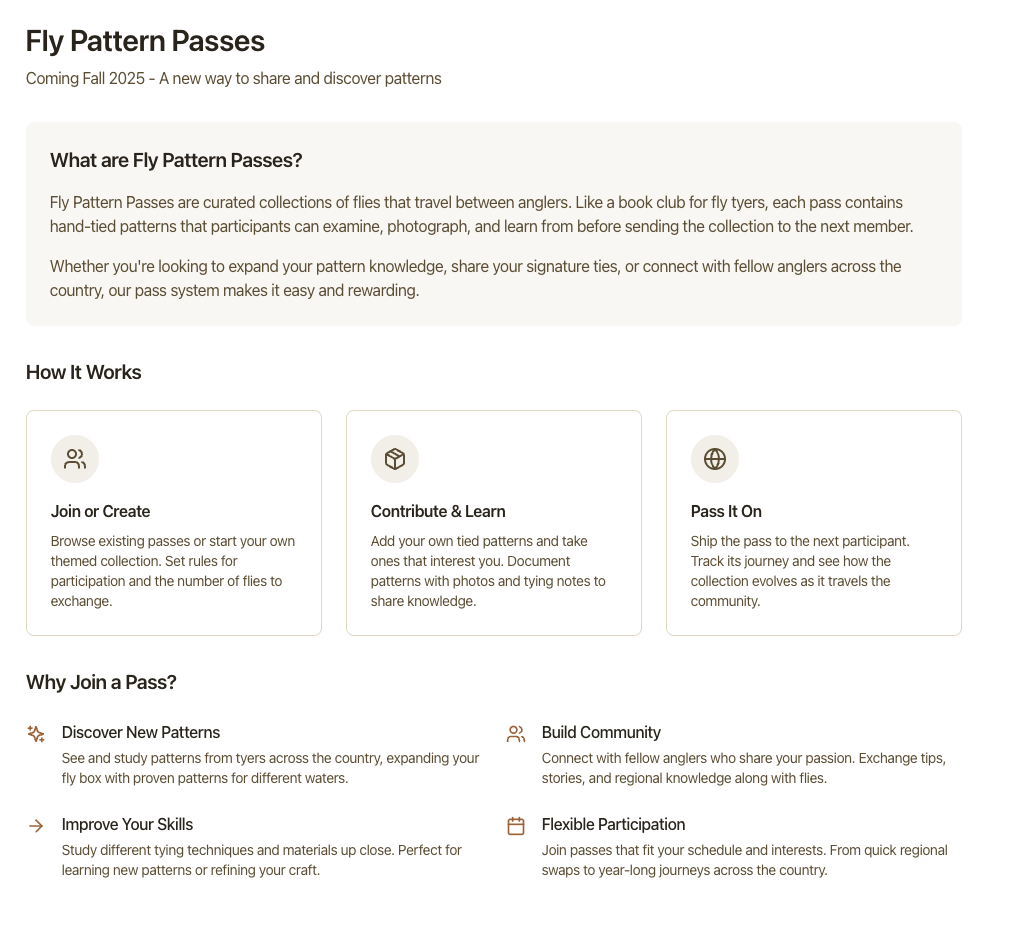This screenshot has height=952, width=1027.
Task: Click the calendar icon beside Flexible Participation
Action: click(x=516, y=826)
